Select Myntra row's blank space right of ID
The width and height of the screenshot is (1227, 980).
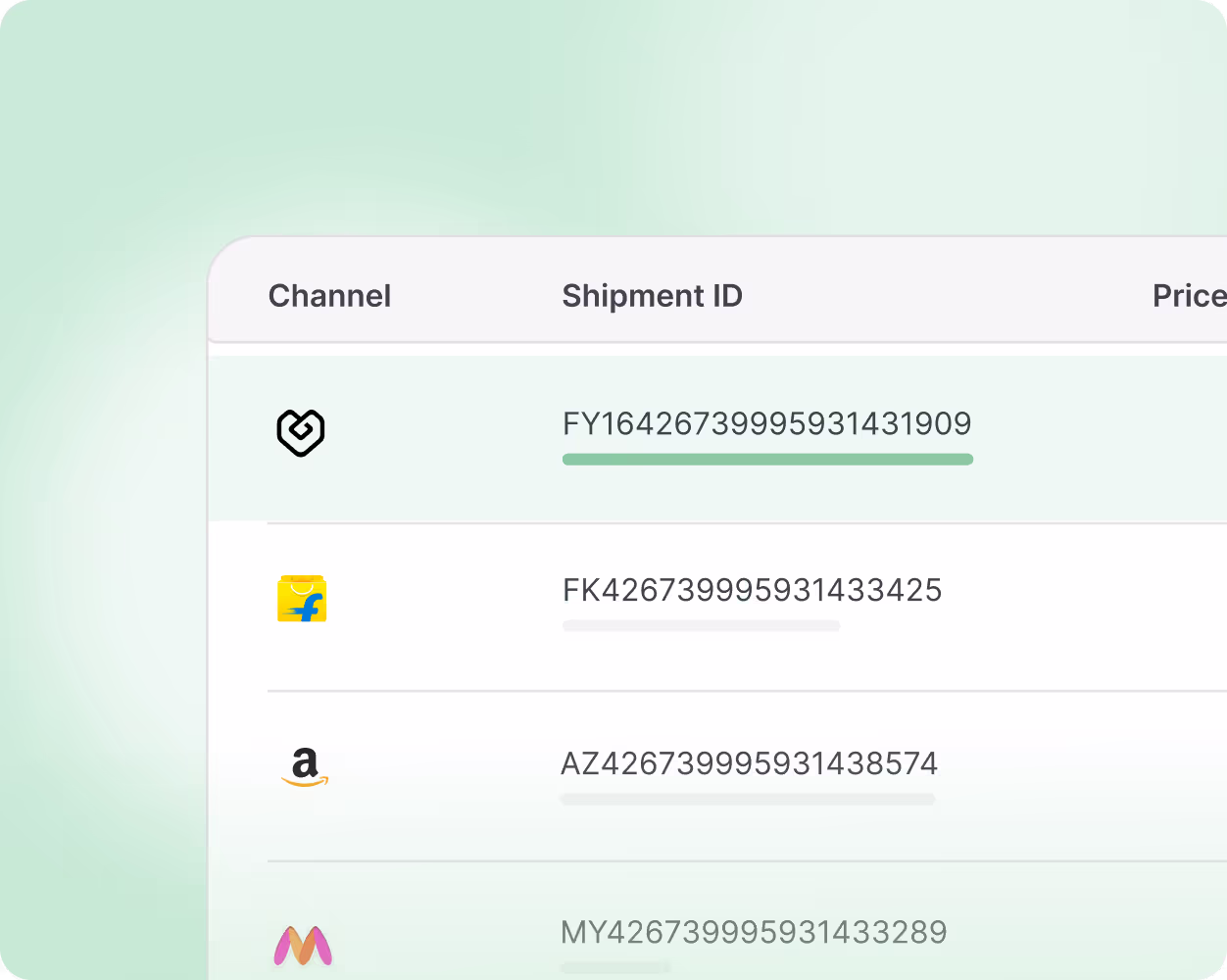click(x=1078, y=936)
